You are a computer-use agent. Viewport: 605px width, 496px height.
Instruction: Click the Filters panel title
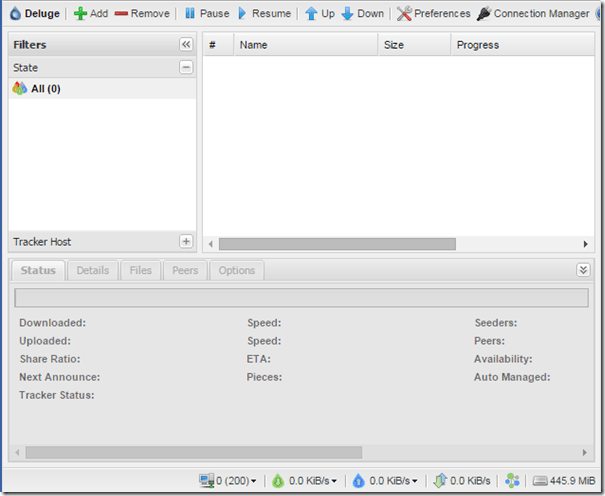tap(30, 45)
